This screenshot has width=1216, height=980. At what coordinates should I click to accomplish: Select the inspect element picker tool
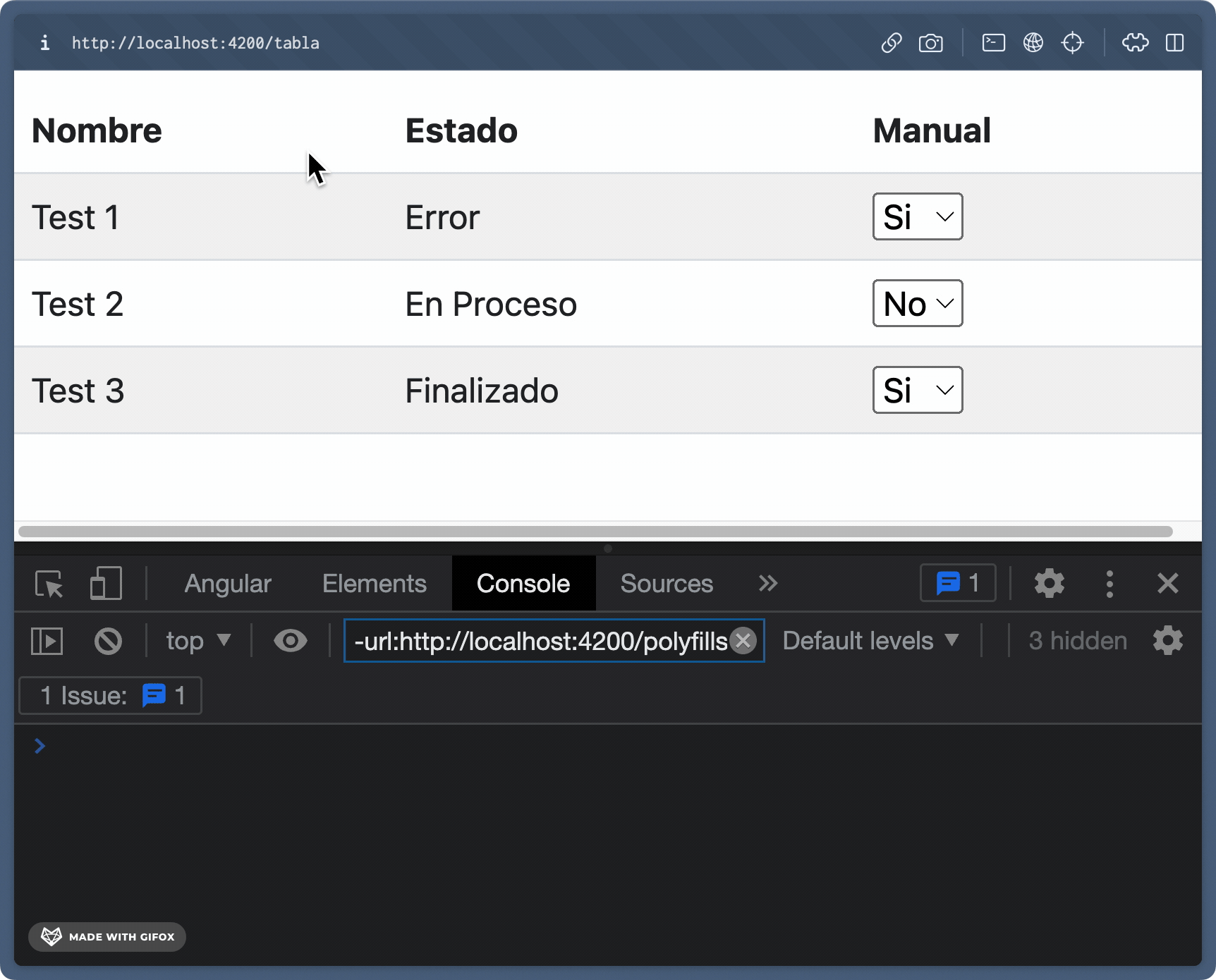point(47,583)
